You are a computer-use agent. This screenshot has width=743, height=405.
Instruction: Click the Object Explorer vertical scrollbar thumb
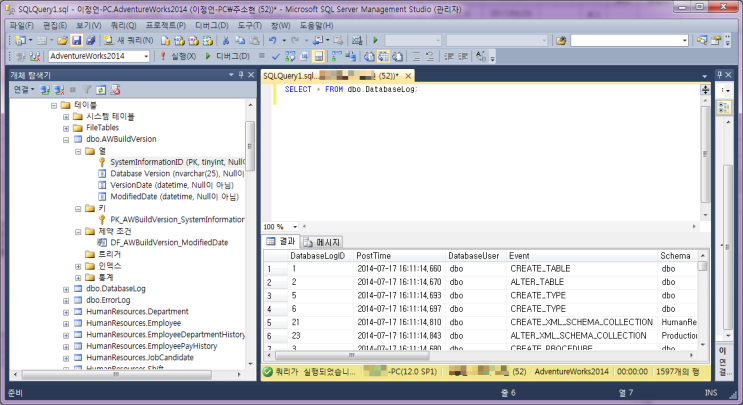tap(250, 146)
